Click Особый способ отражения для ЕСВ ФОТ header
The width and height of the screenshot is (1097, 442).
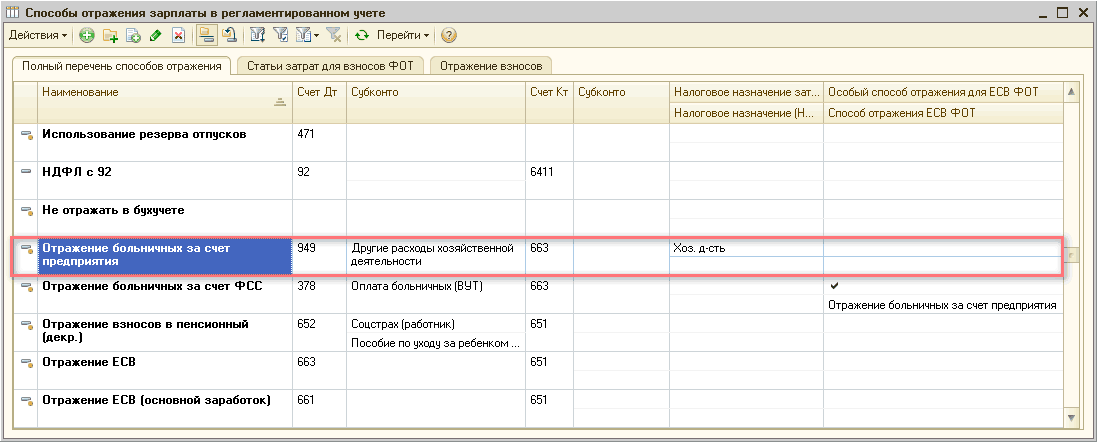pyautogui.click(x=942, y=92)
